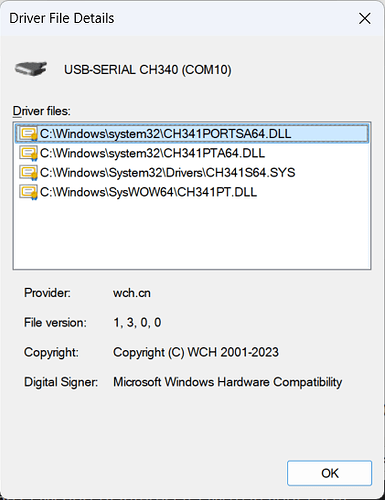Click the Digital Signer label
This screenshot has height=500, width=385.
click(61, 382)
